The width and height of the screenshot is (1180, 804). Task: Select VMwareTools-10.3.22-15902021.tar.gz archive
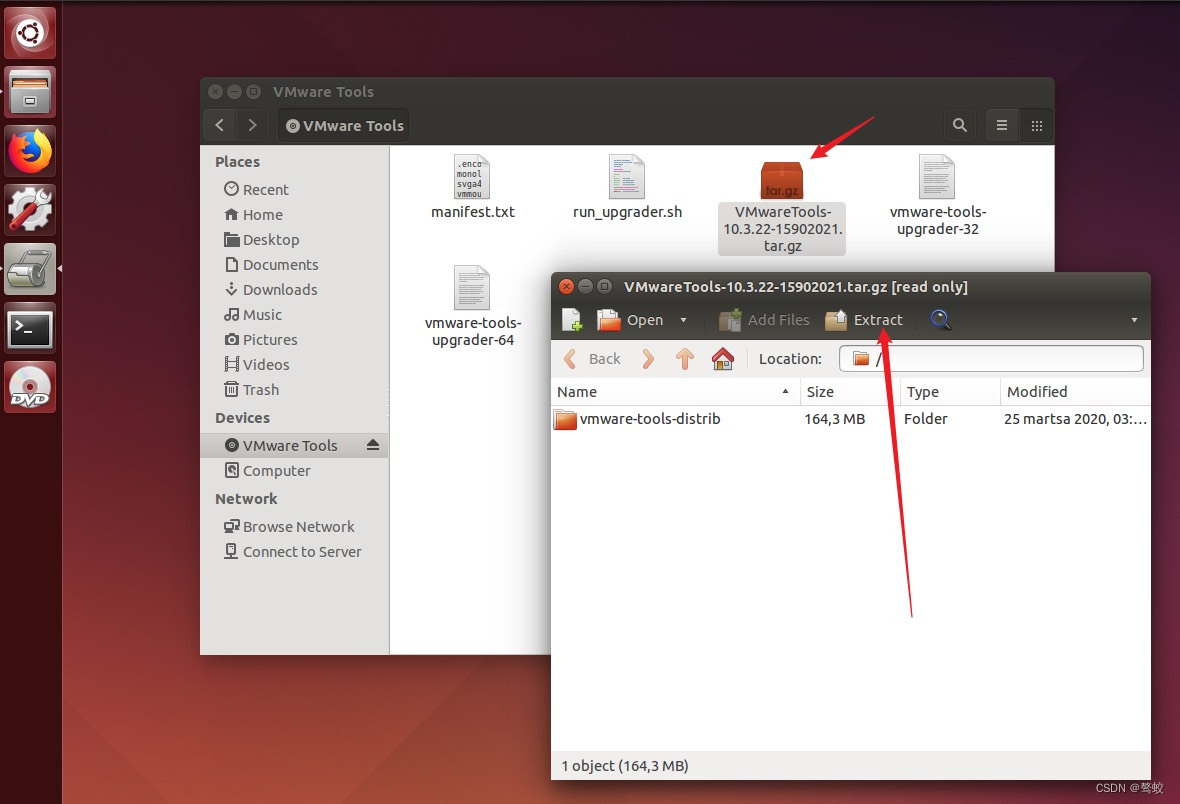[x=782, y=207]
